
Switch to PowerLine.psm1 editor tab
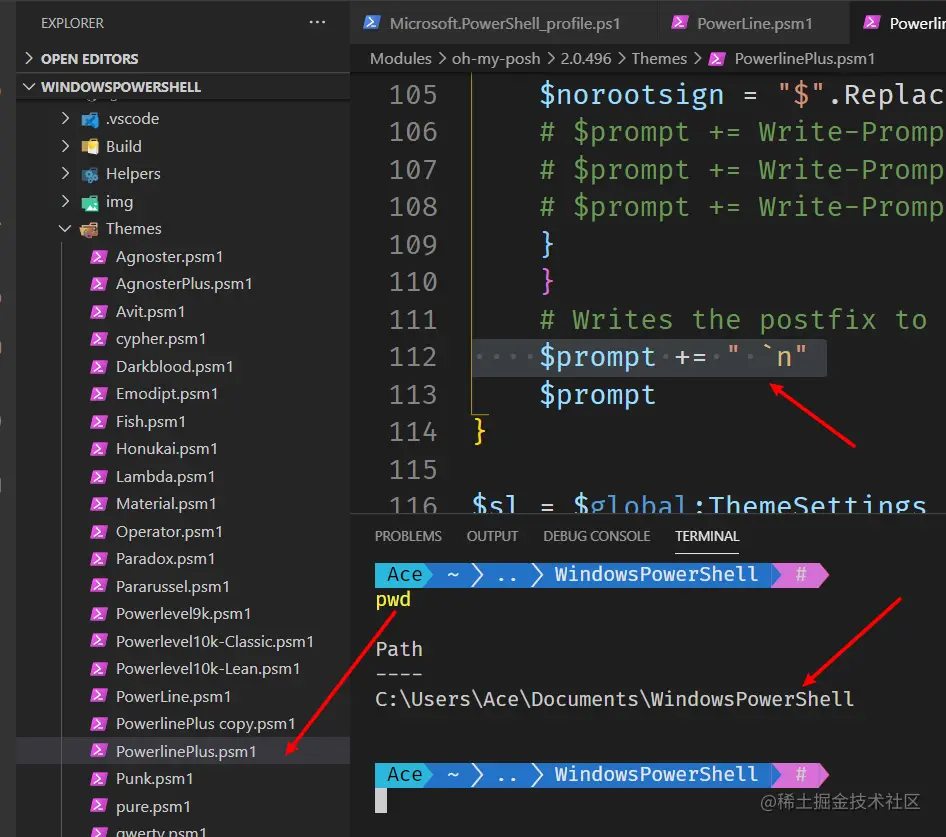point(754,23)
